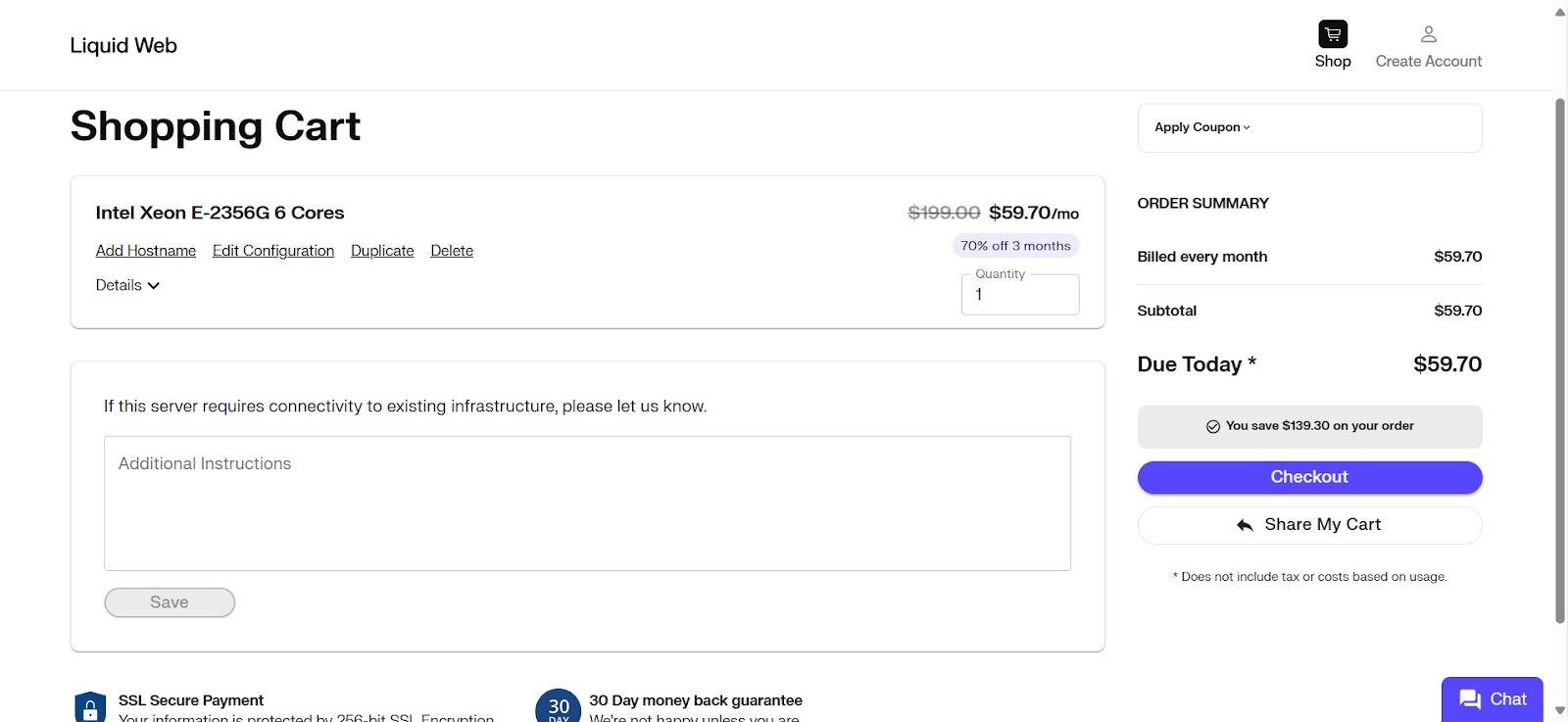Duplicate the Intel Xeon cart item

point(382,251)
